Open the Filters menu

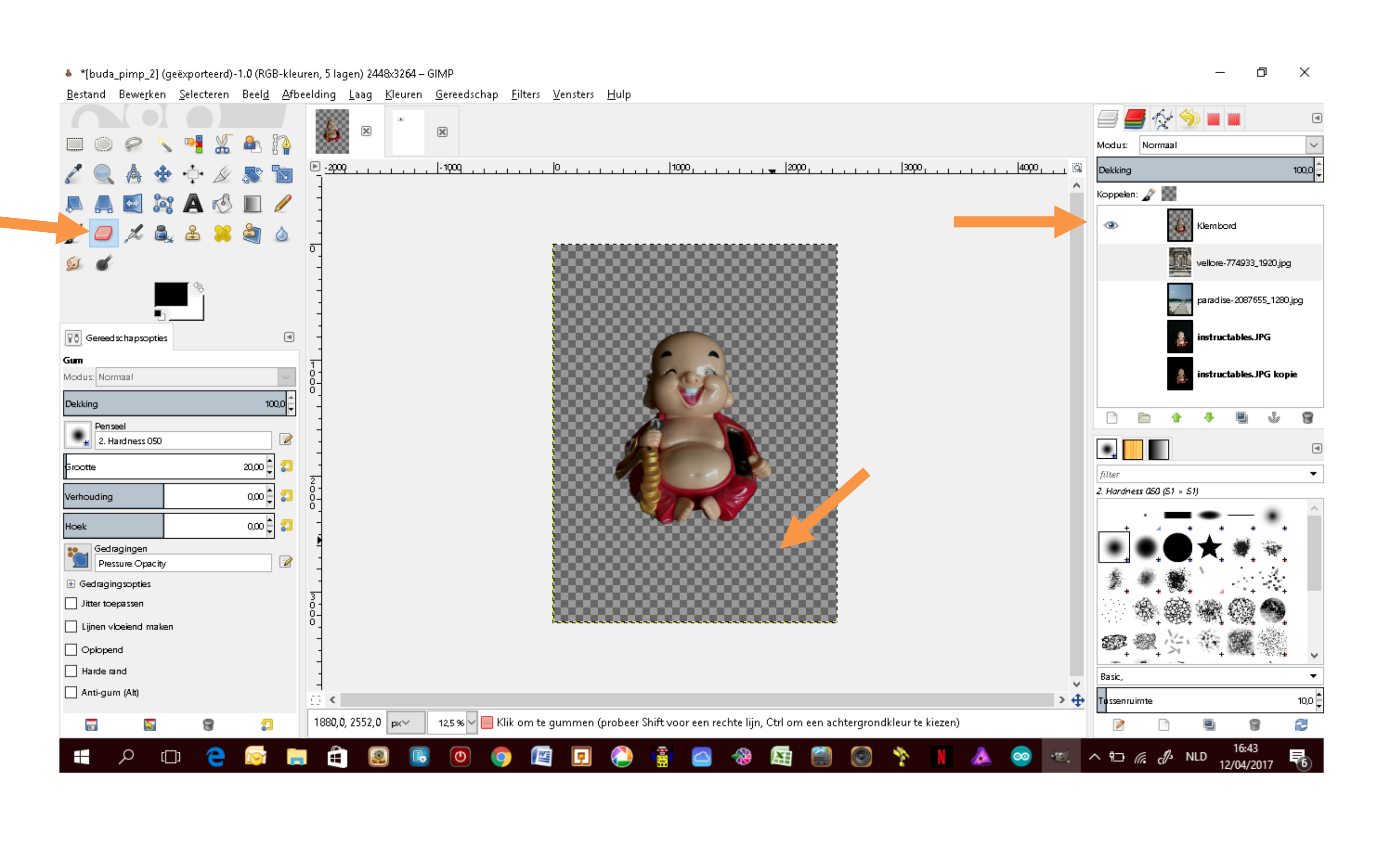point(525,94)
